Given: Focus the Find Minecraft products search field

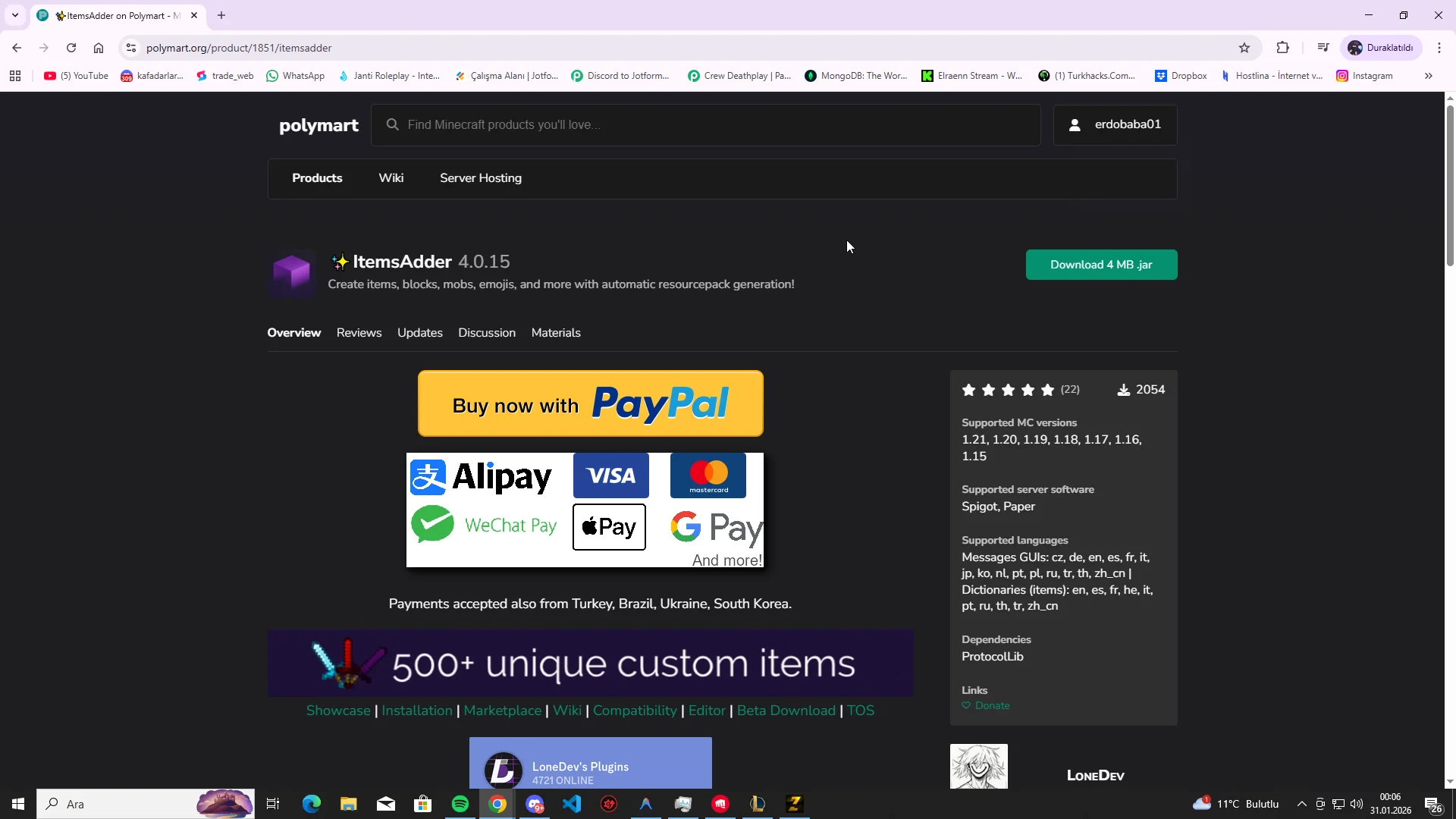Looking at the screenshot, I should [x=705, y=125].
